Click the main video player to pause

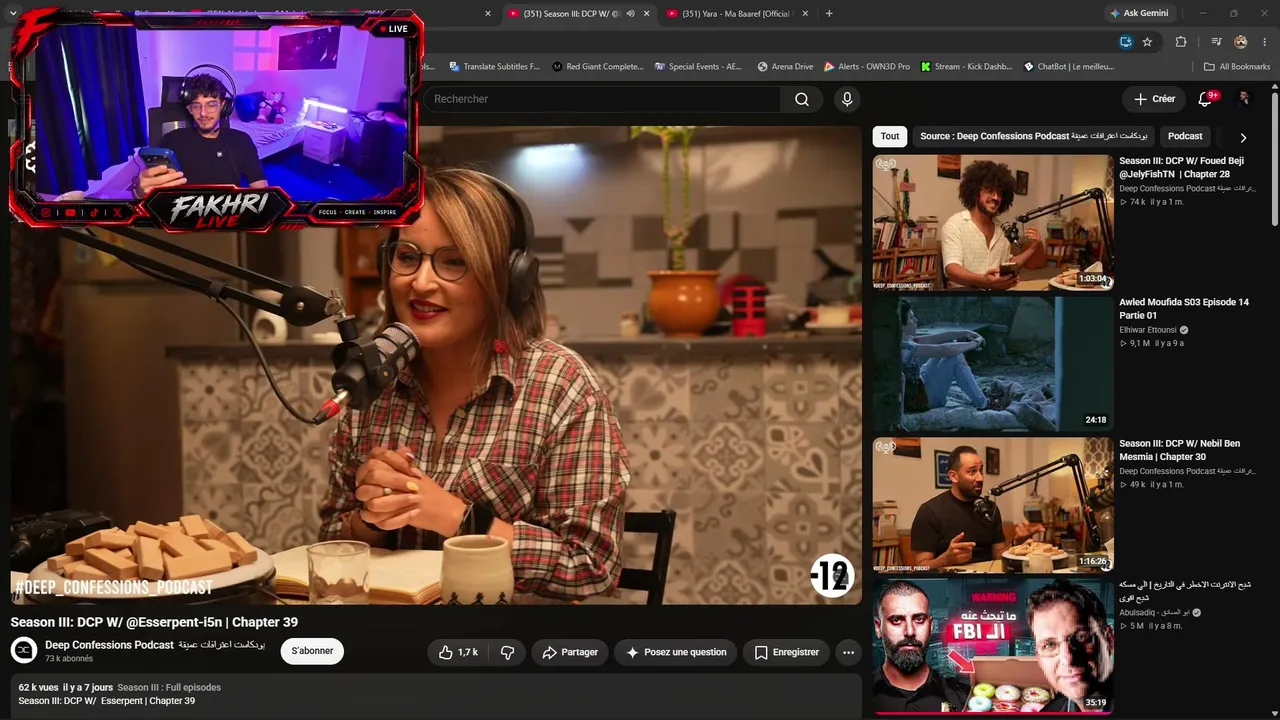[x=436, y=365]
